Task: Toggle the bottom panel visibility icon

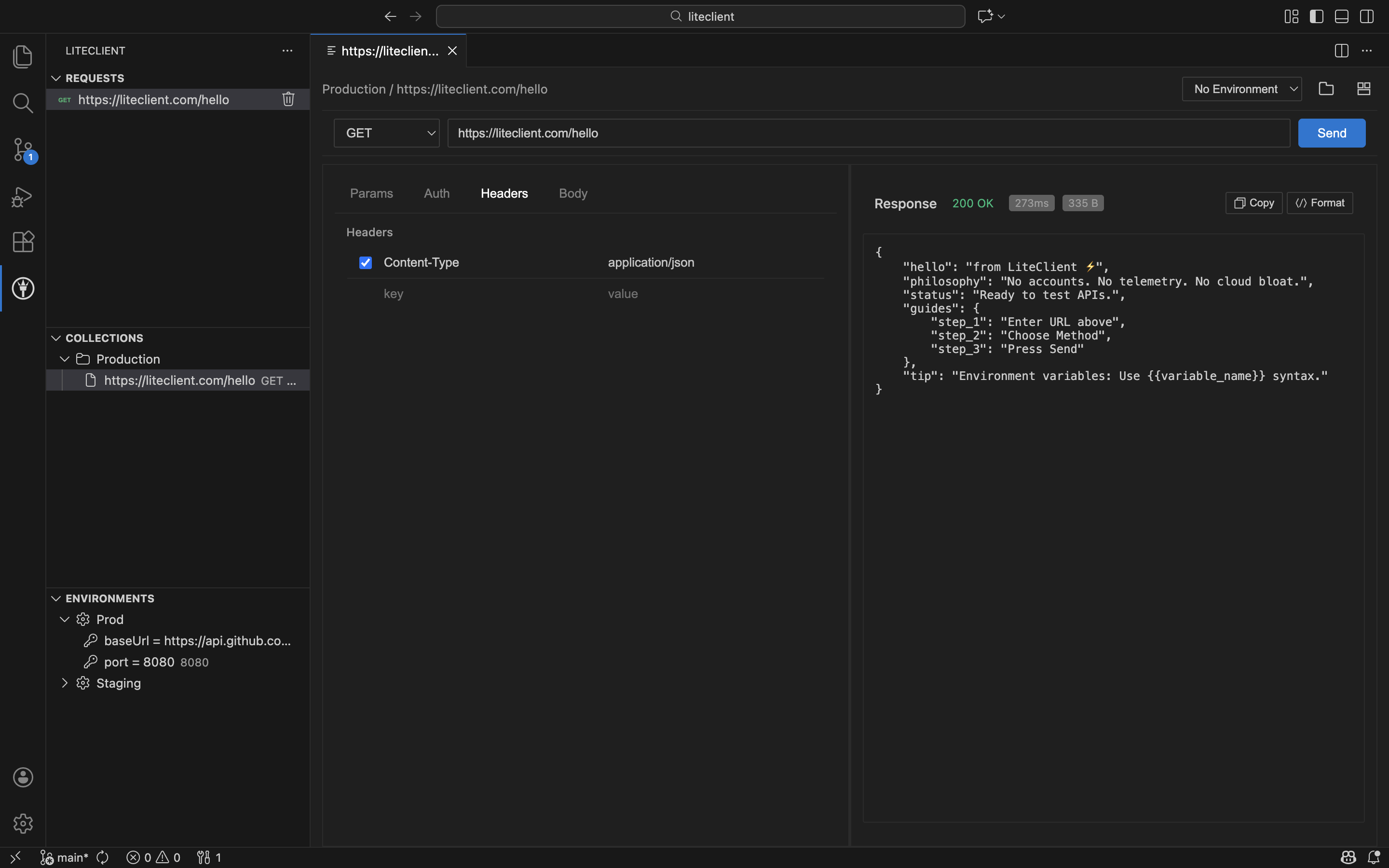Action: click(1341, 17)
